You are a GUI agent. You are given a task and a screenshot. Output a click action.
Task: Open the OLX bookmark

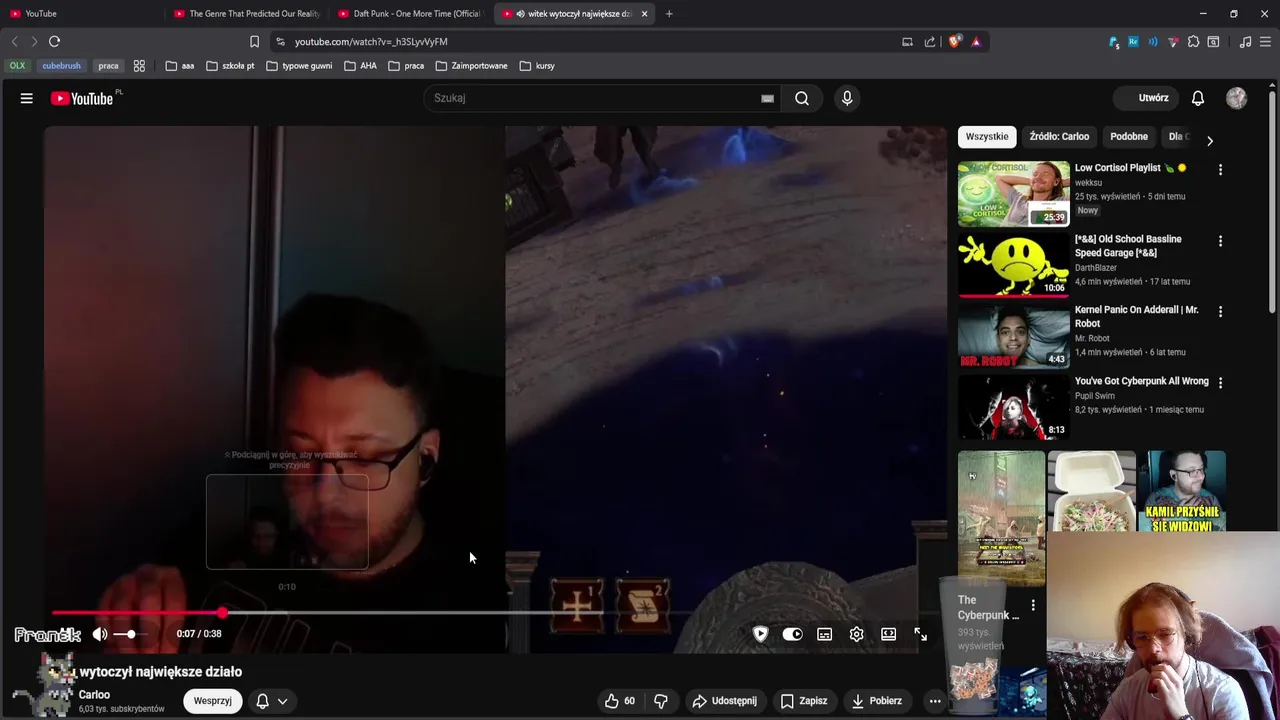pos(18,66)
